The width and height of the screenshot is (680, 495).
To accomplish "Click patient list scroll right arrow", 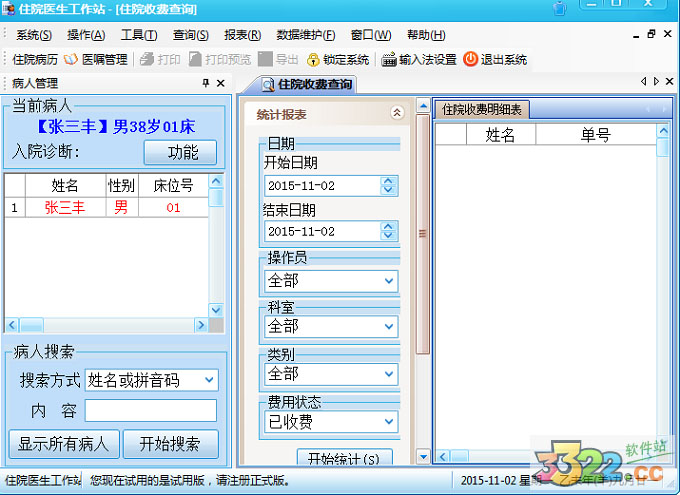I will (x=201, y=325).
